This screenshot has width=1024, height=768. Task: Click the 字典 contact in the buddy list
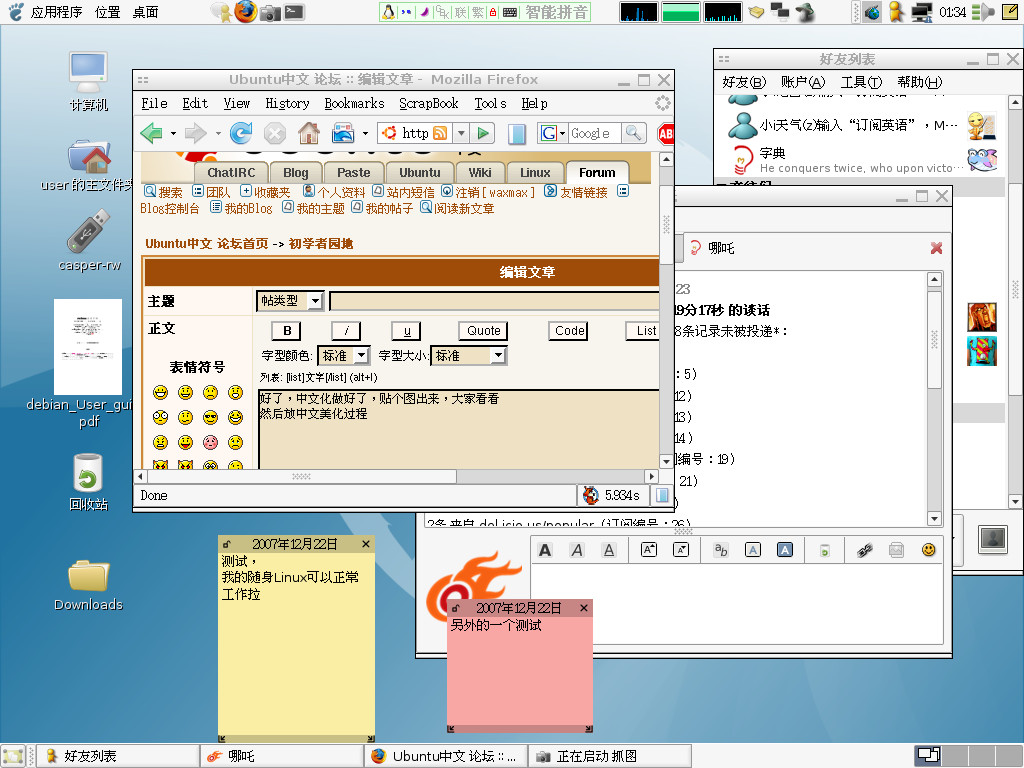[x=861, y=159]
